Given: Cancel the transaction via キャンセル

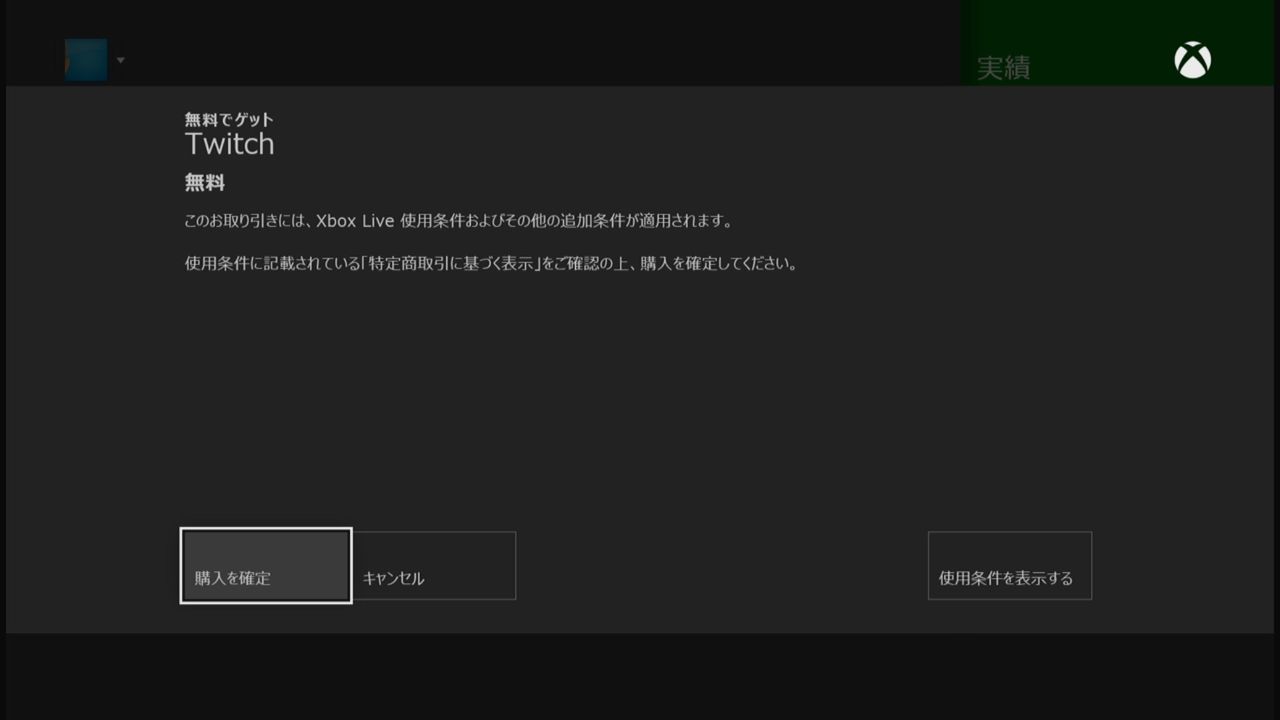Looking at the screenshot, I should tap(434, 565).
